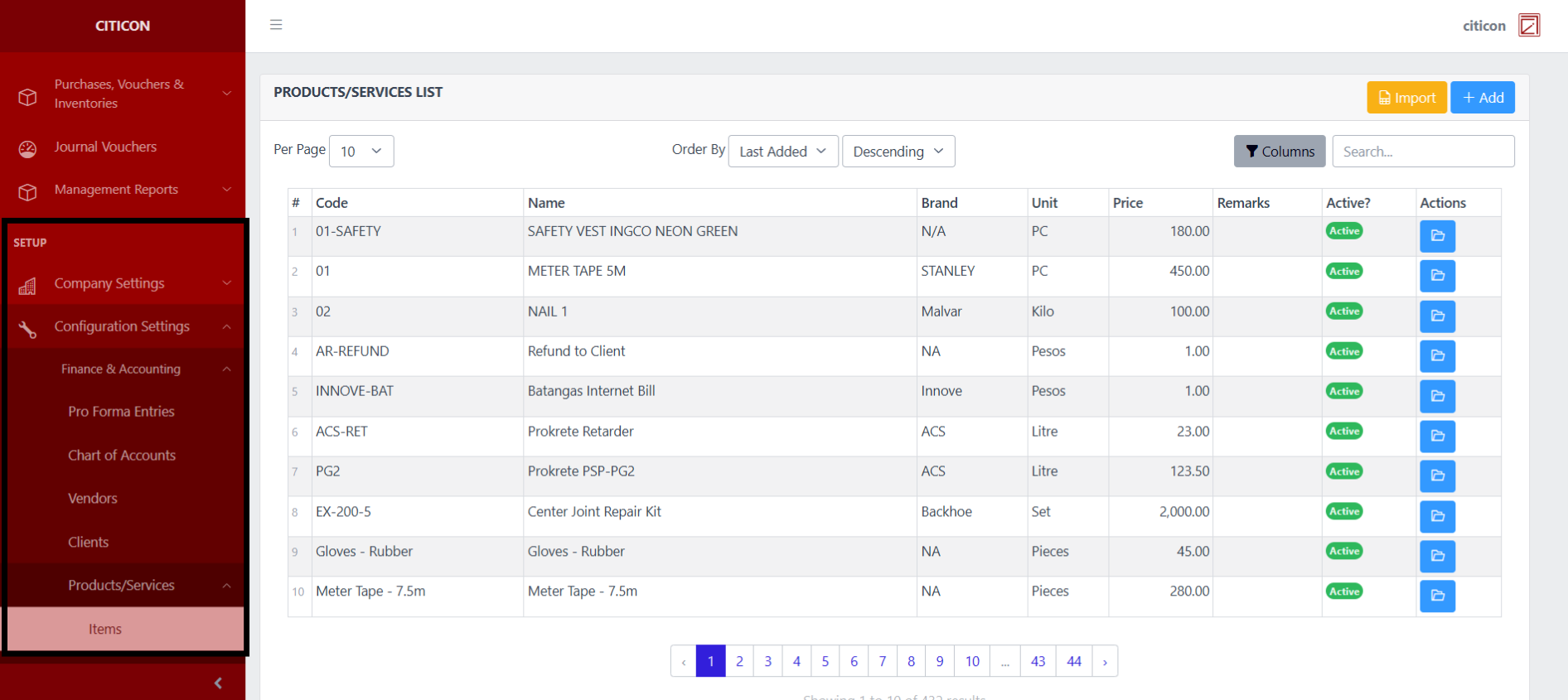The width and height of the screenshot is (1568, 700).
Task: Go to page 43 of results
Action: pyautogui.click(x=1038, y=661)
